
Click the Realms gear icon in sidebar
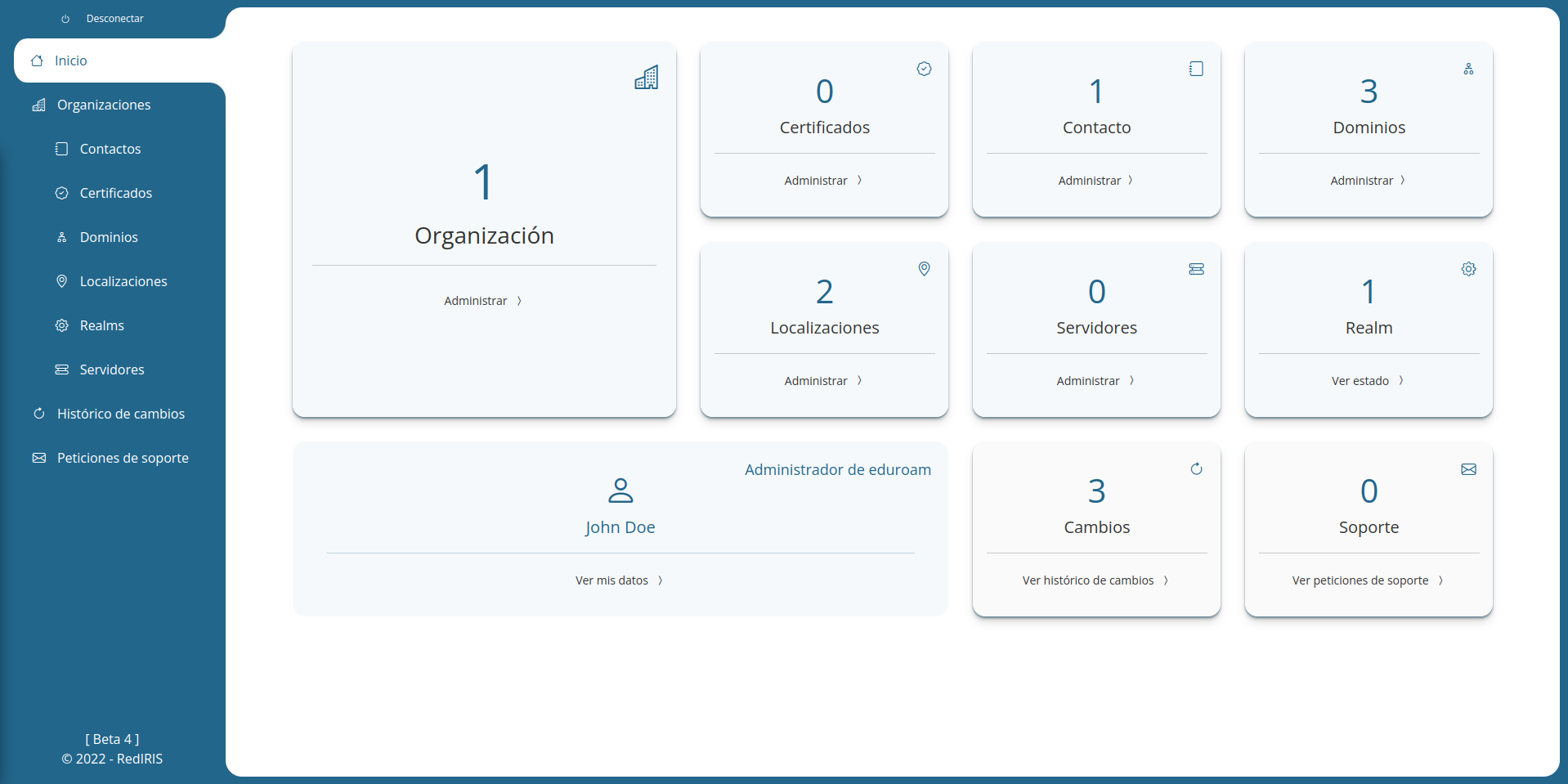(x=62, y=325)
